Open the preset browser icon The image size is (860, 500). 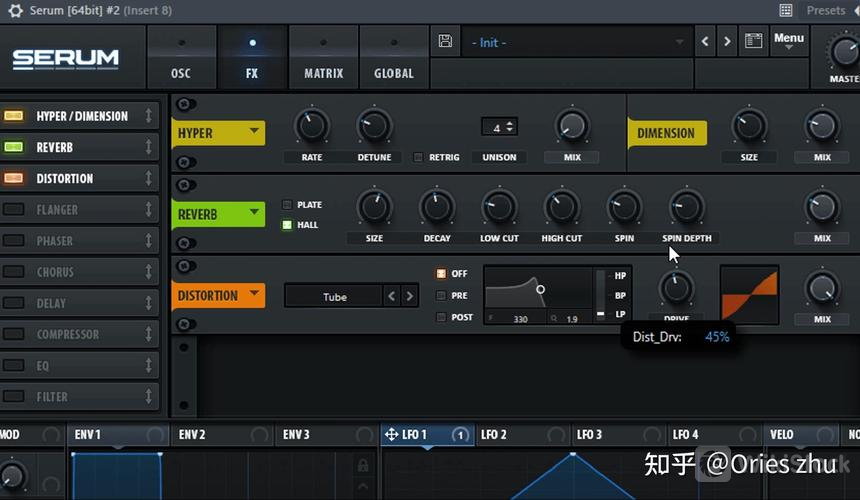tap(753, 42)
